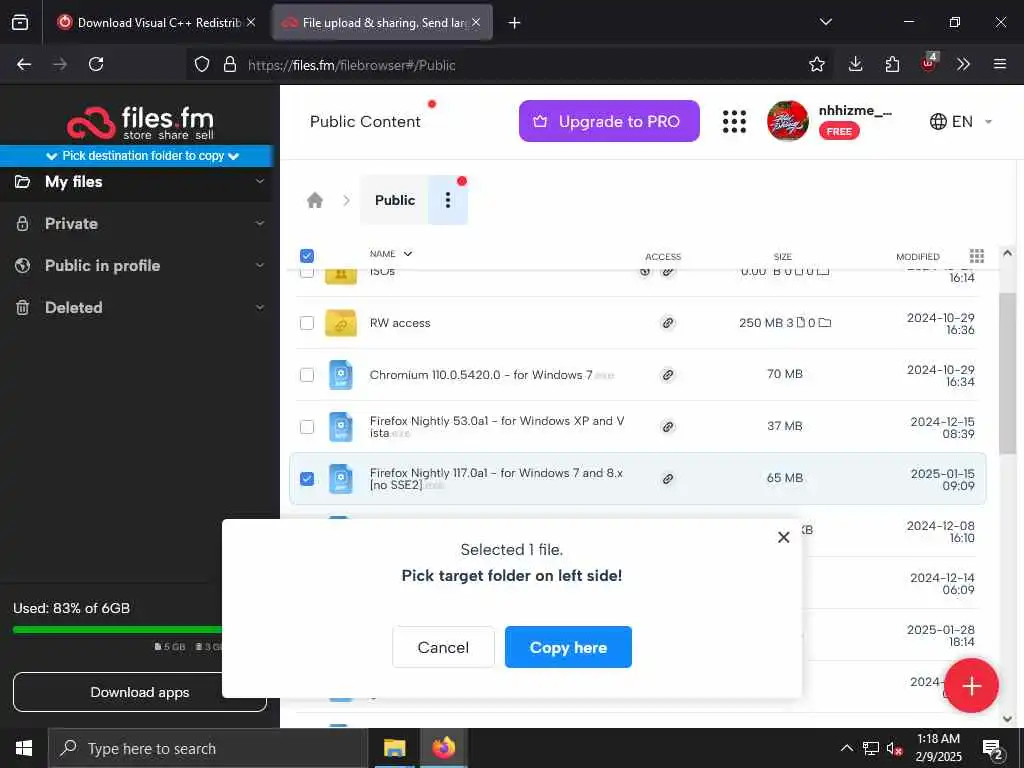
Task: Switch to grid view layout icon
Action: pyautogui.click(x=976, y=255)
